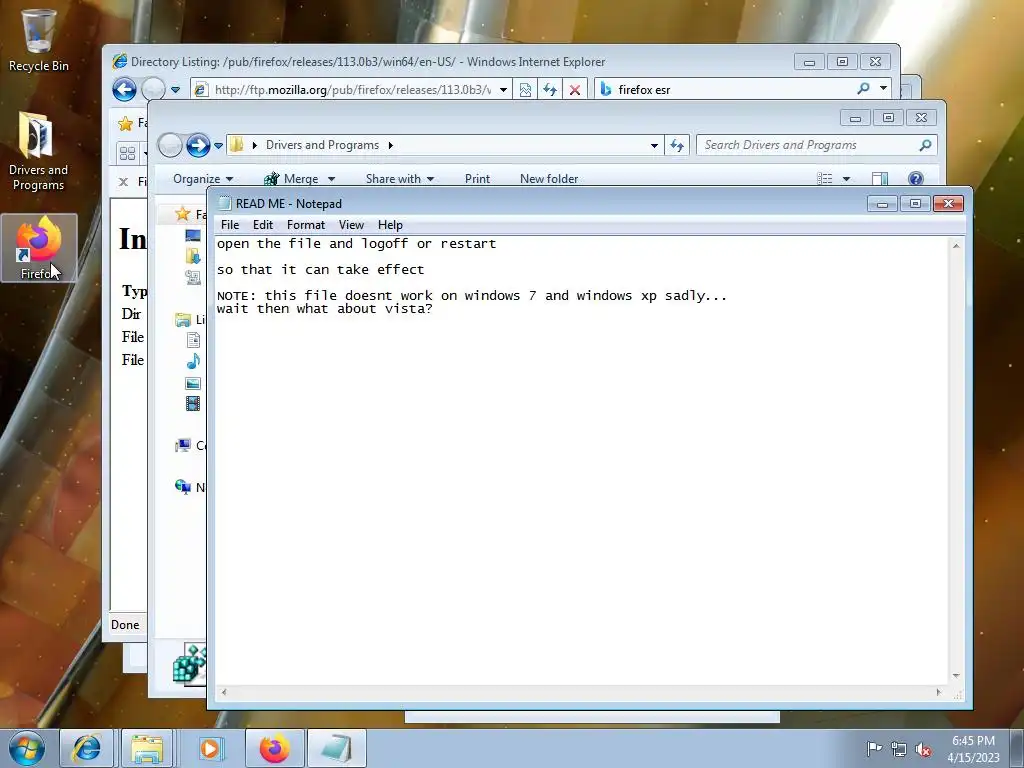The image size is (1024, 768).
Task: Click Internet Explorer compatibility view icon
Action: pyautogui.click(x=525, y=89)
